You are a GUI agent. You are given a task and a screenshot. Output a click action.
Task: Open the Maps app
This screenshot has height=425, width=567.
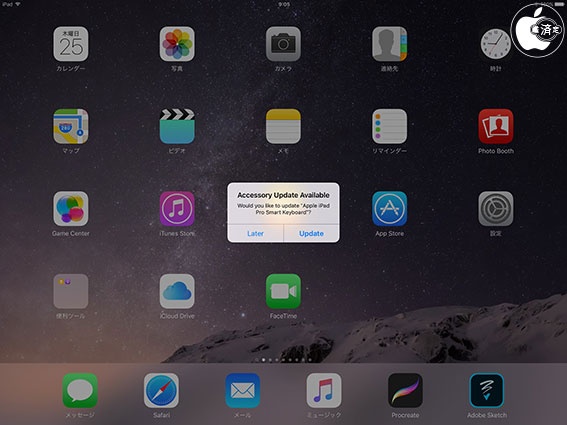pyautogui.click(x=71, y=126)
